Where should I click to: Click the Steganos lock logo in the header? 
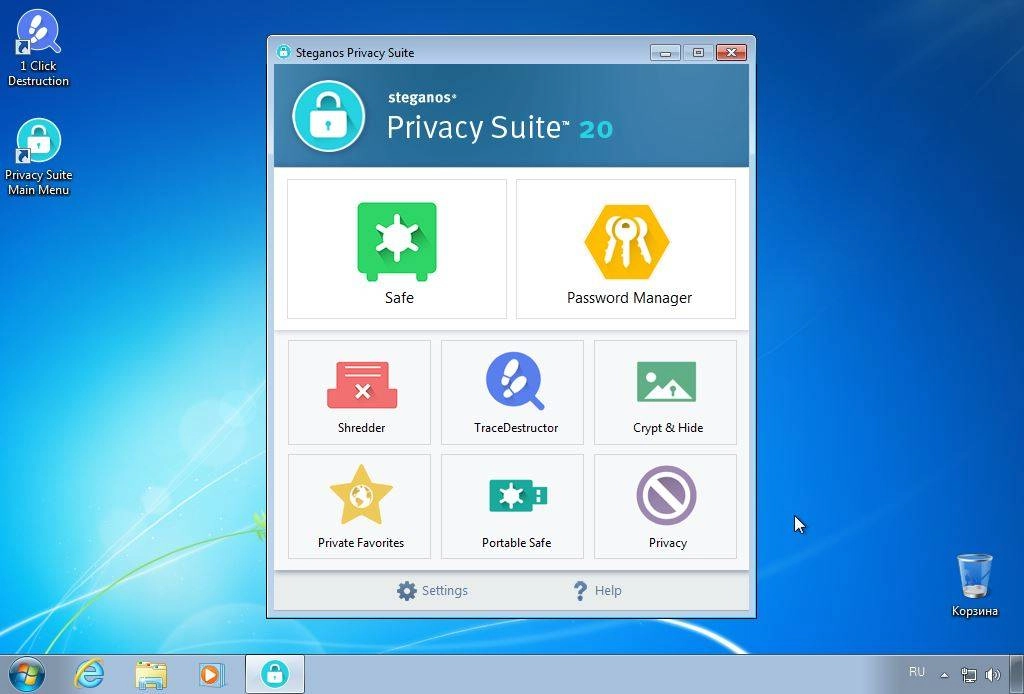click(328, 116)
